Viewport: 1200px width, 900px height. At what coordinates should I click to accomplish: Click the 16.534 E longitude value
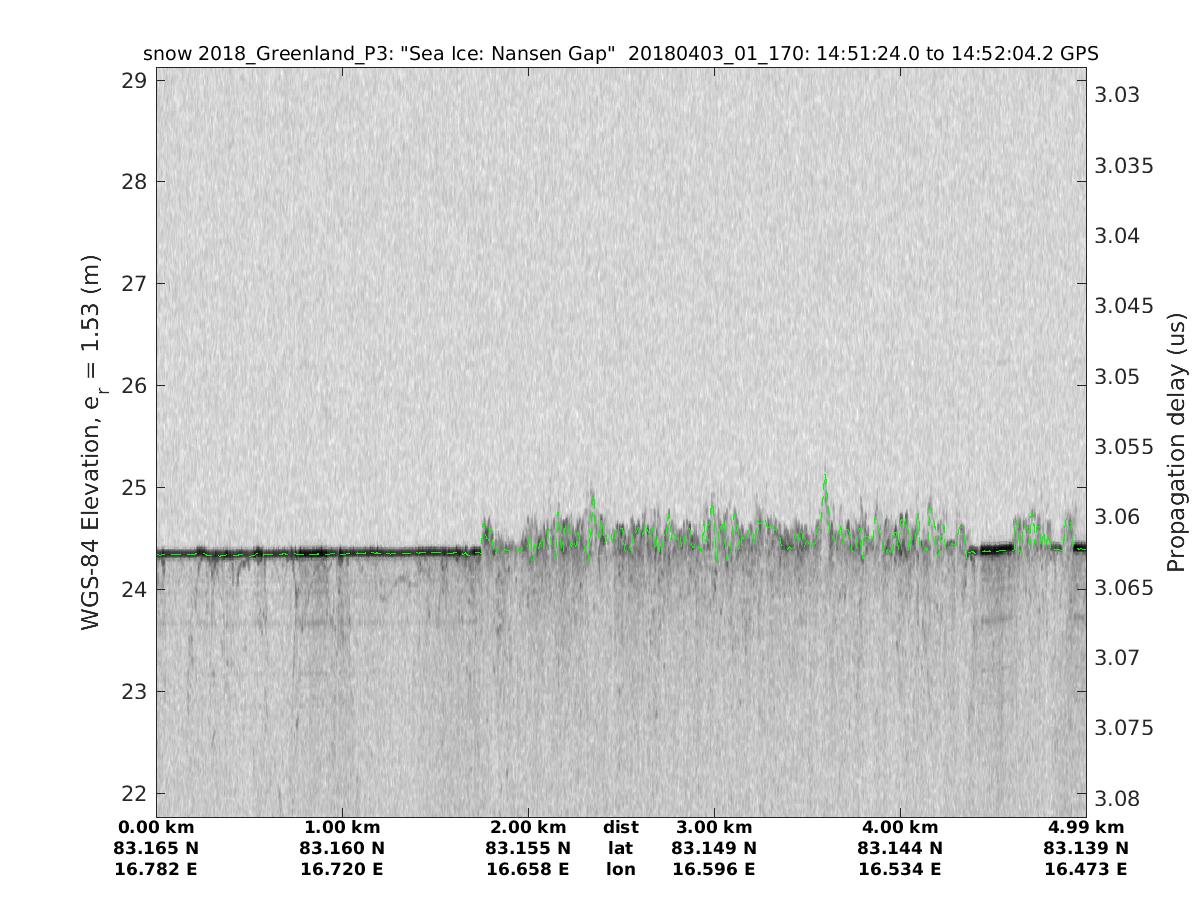pyautogui.click(x=899, y=869)
